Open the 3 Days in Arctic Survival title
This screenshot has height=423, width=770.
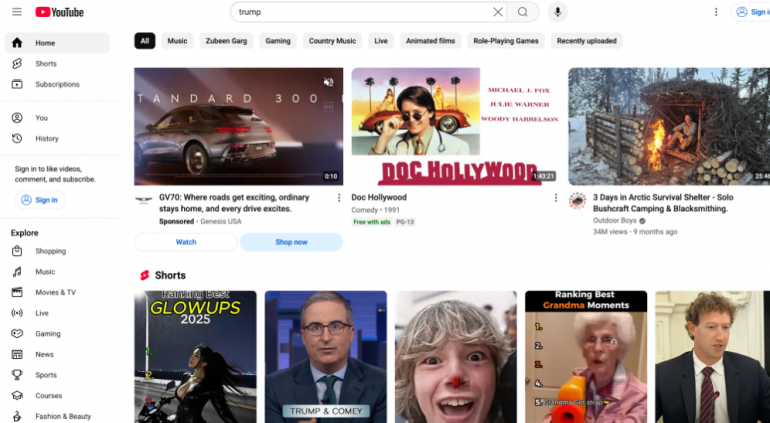coord(663,203)
